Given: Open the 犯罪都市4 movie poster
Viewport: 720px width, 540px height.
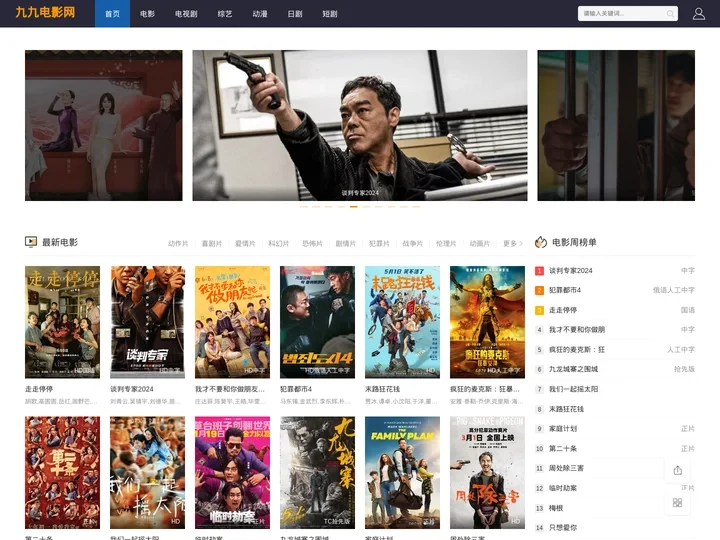Looking at the screenshot, I should (317, 322).
